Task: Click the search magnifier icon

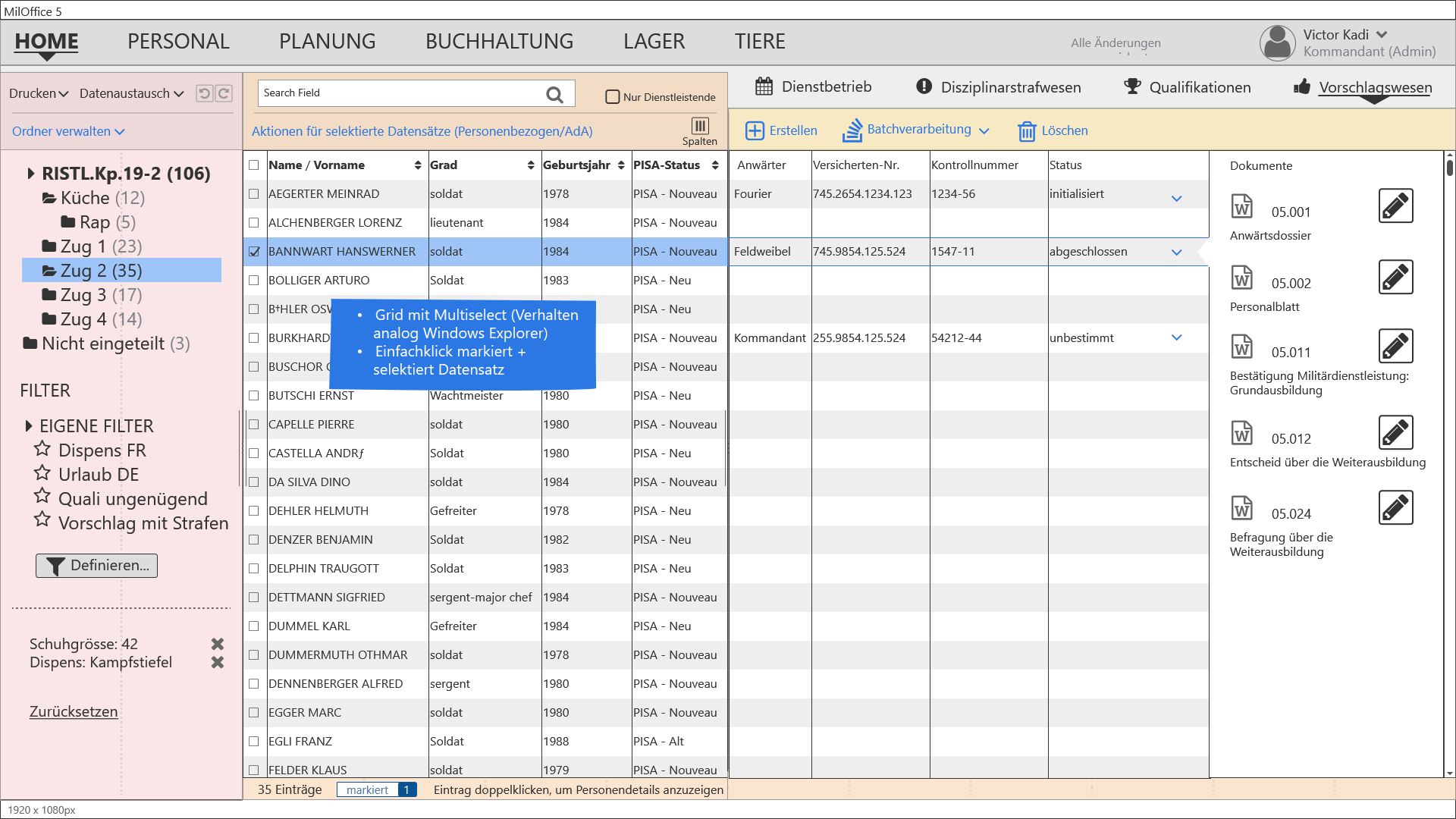Action: tap(554, 94)
